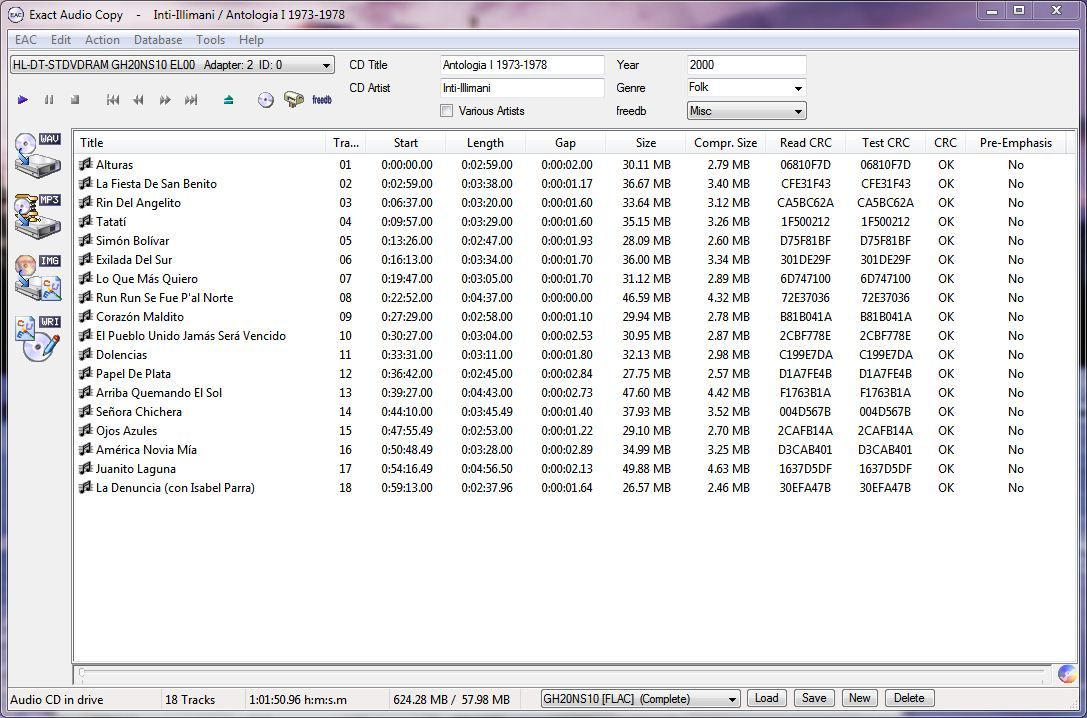Select track Rin Del Angelito
This screenshot has height=718, width=1087.
(138, 202)
